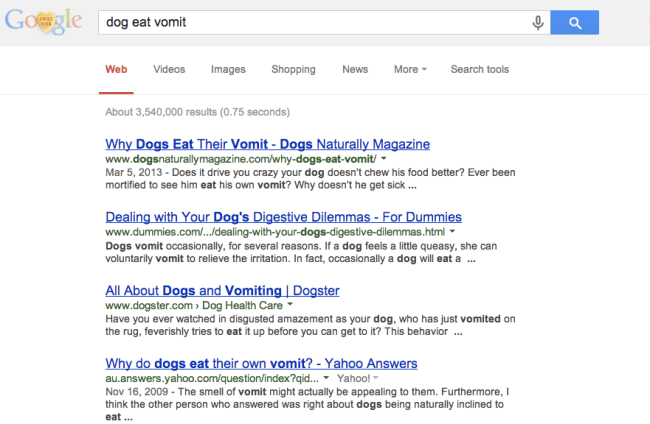Open Search tools options

pyautogui.click(x=479, y=70)
